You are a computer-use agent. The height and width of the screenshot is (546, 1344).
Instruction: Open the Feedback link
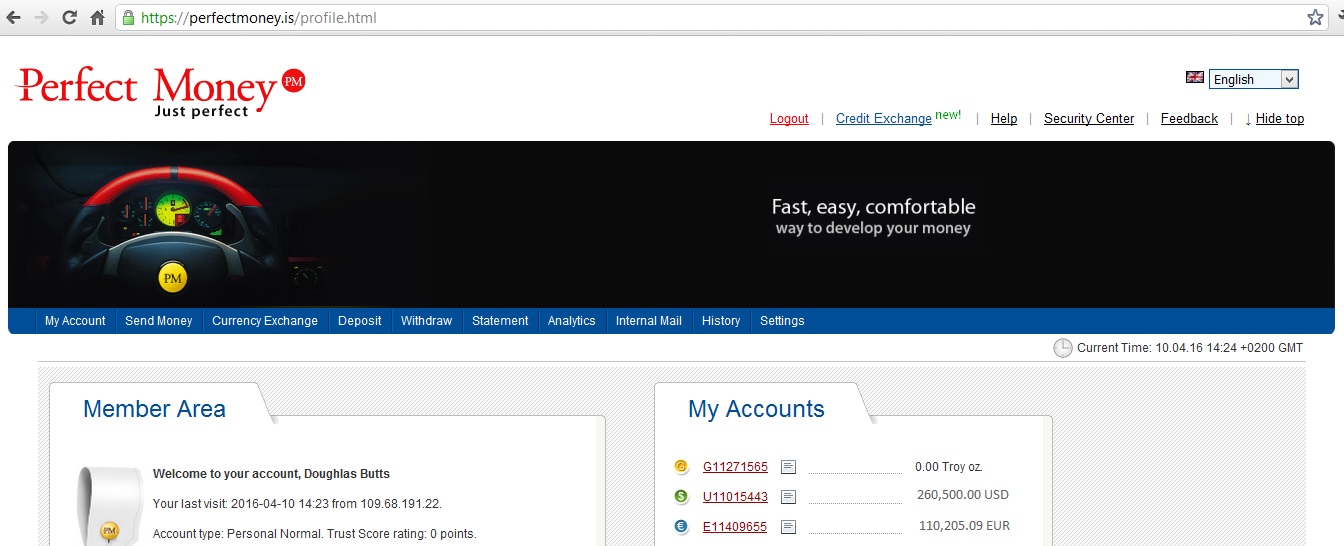(1189, 119)
